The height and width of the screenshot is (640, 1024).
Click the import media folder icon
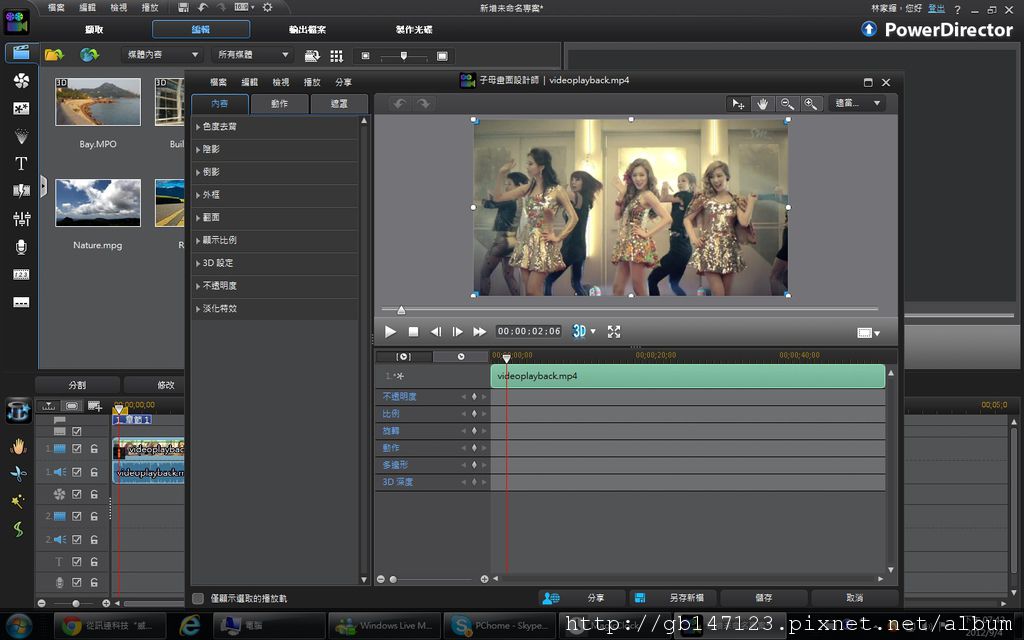point(54,55)
